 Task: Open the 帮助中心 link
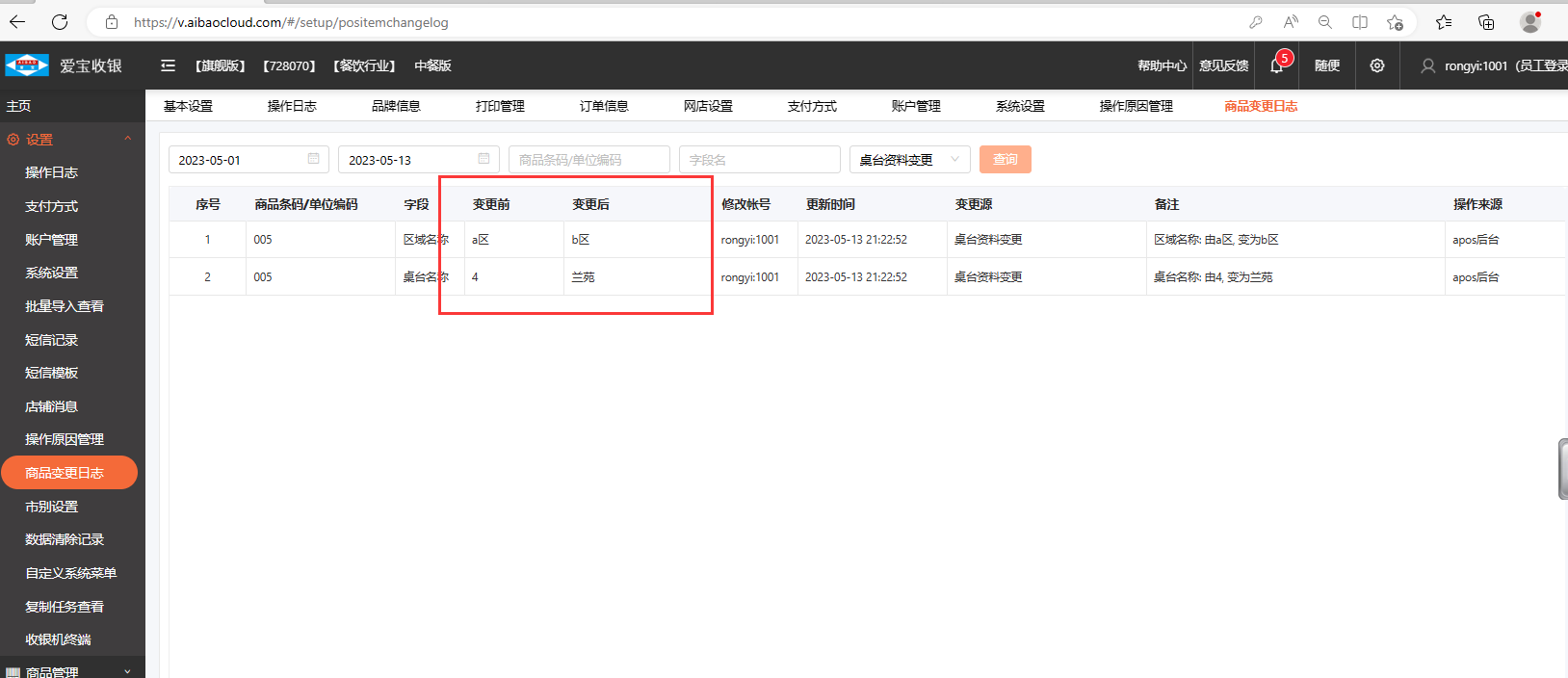click(1162, 65)
